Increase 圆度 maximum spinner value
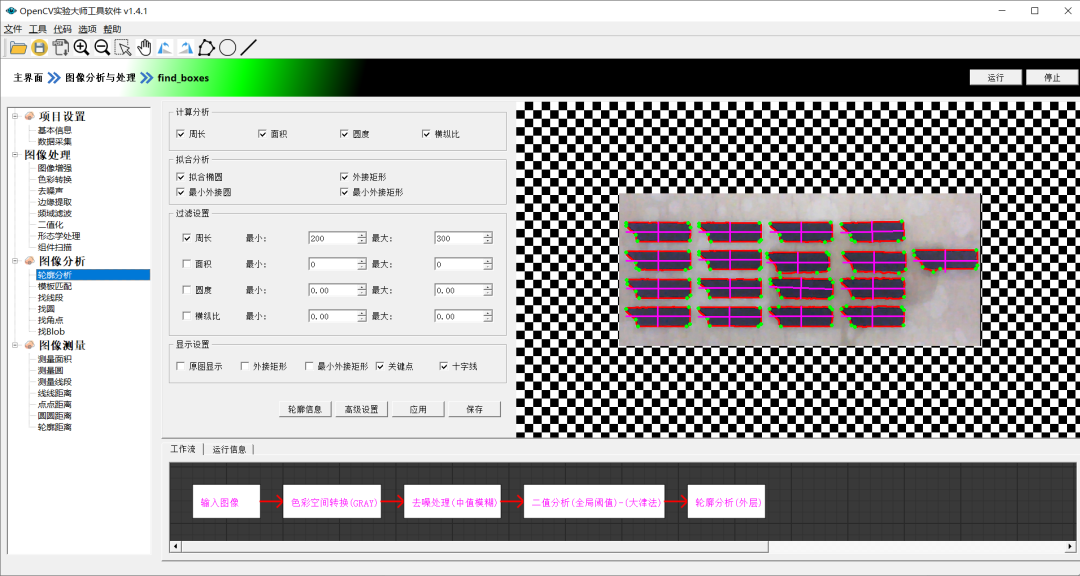Screen dimensions: 1080x576 tap(488, 287)
